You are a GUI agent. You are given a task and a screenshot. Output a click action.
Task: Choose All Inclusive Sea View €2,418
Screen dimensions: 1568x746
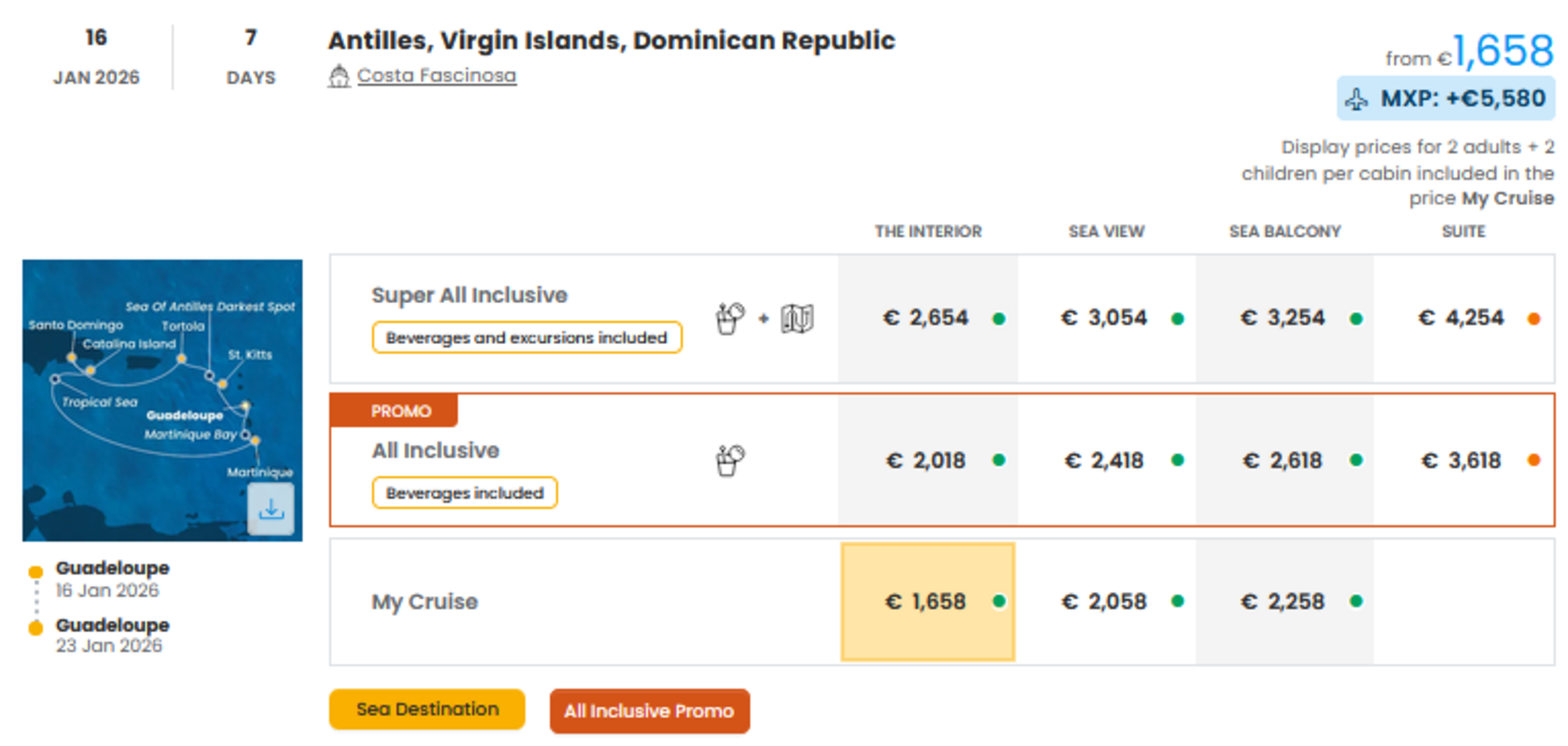click(x=1105, y=460)
